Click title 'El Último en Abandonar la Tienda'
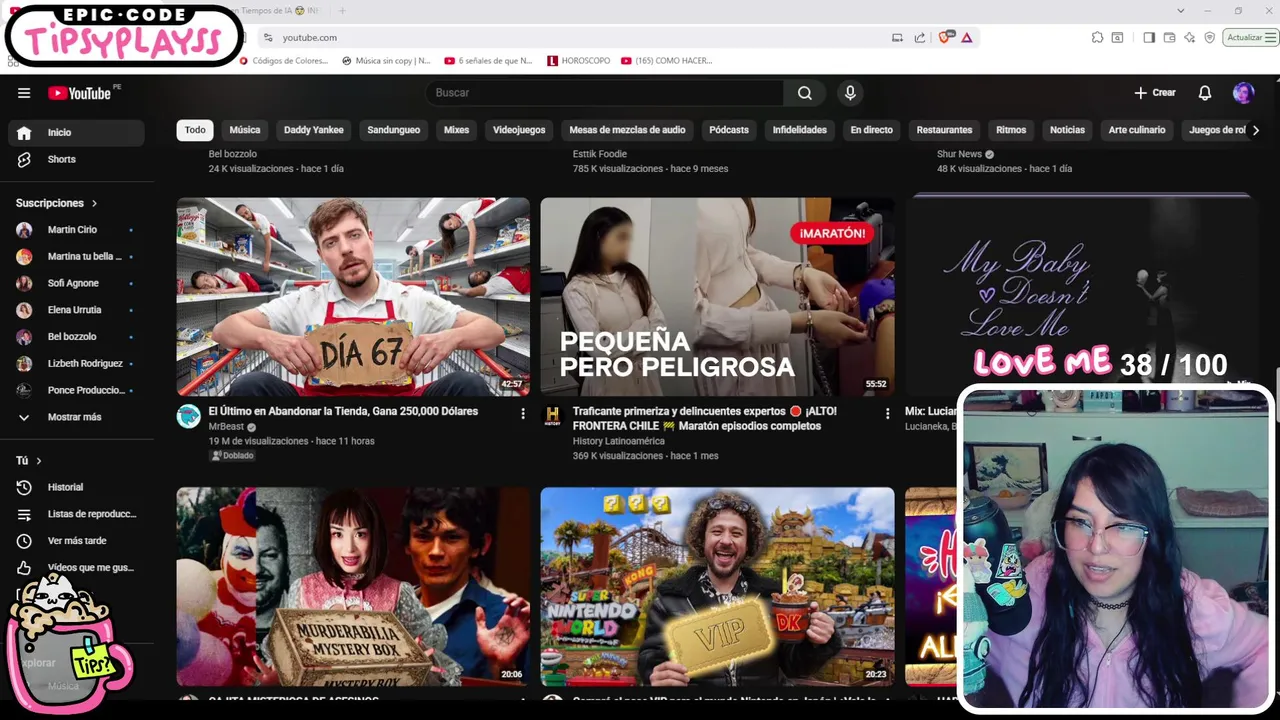Image resolution: width=1280 pixels, height=720 pixels. (x=343, y=411)
